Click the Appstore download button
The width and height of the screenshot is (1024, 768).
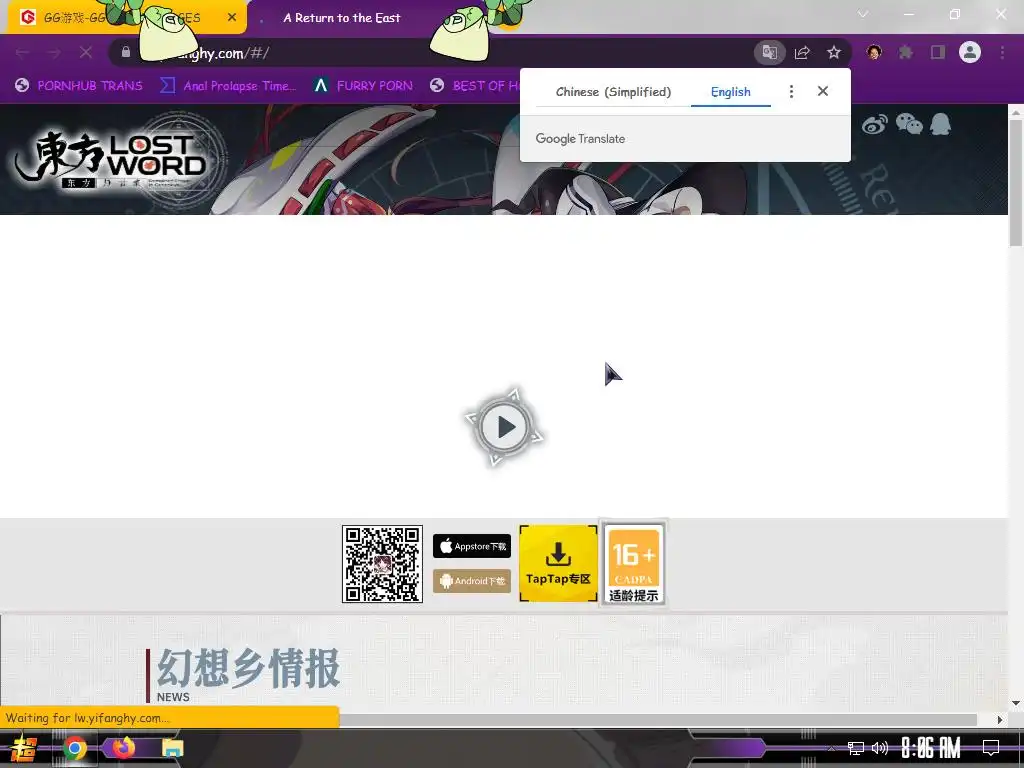(472, 546)
